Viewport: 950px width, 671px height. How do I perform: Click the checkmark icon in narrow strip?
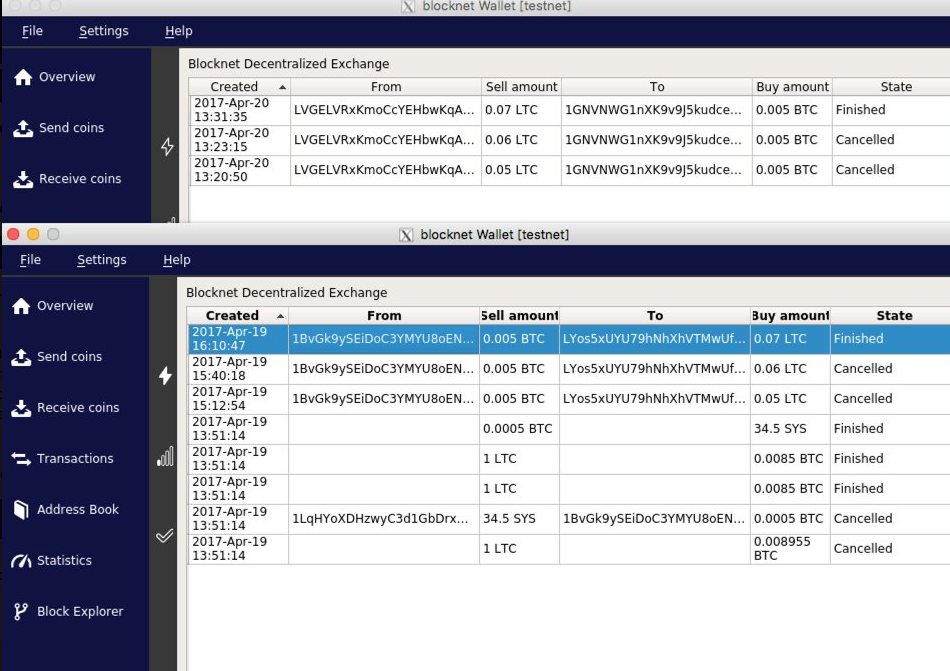(164, 535)
